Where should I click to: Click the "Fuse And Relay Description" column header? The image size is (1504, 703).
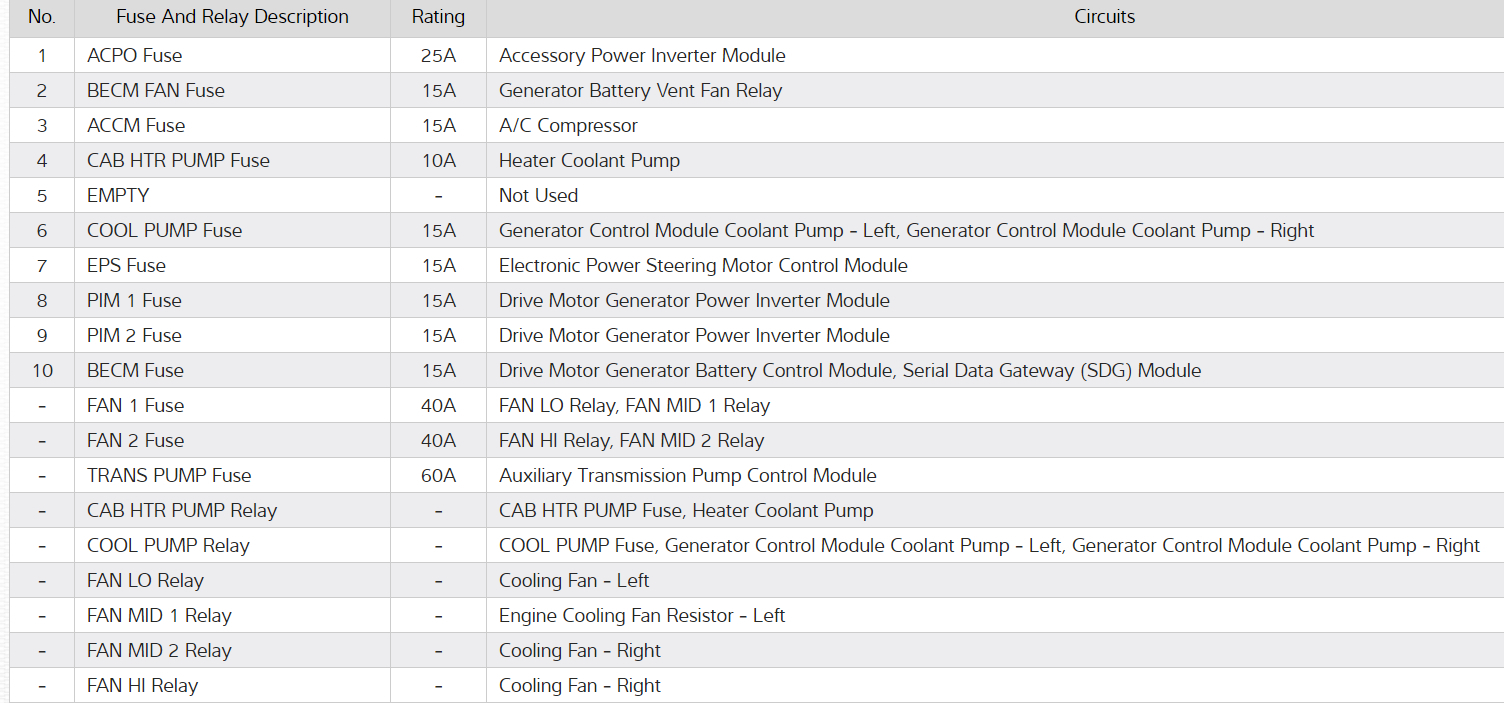232,17
